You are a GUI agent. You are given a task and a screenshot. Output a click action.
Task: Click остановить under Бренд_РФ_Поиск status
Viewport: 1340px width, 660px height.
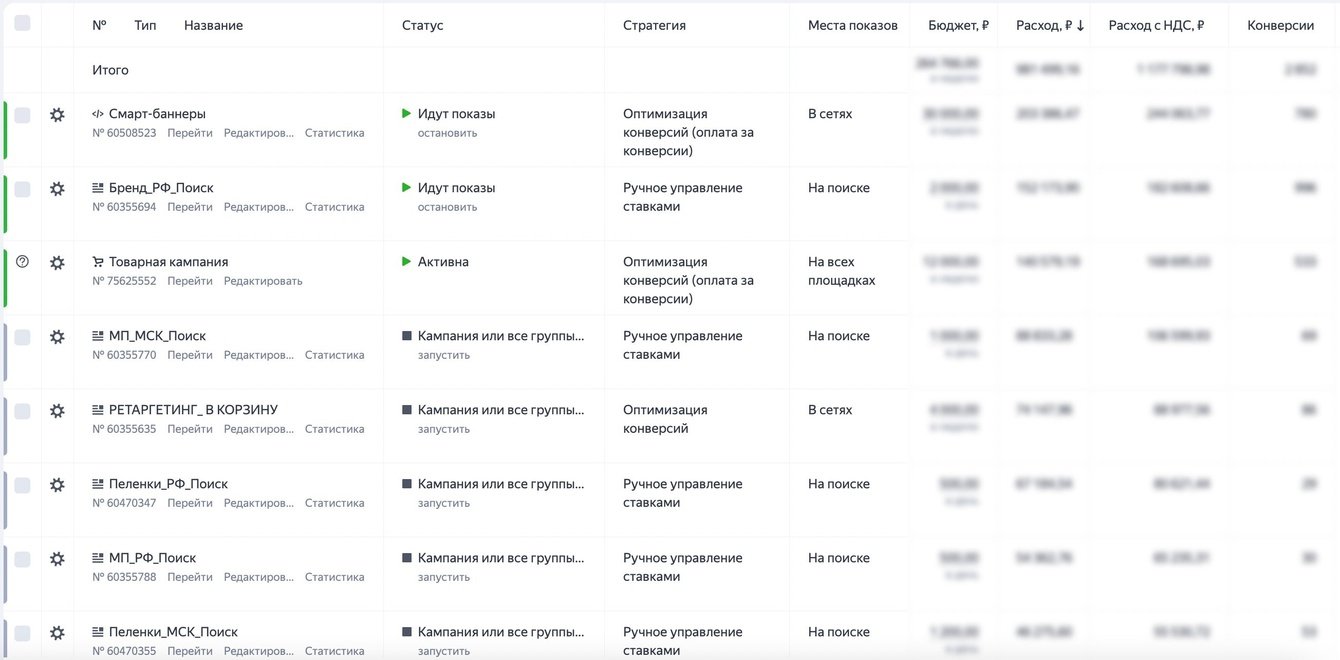[447, 207]
